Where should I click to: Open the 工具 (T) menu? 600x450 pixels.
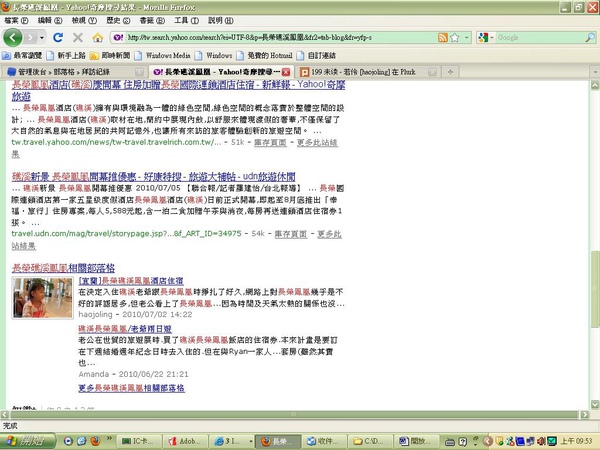click(x=186, y=21)
